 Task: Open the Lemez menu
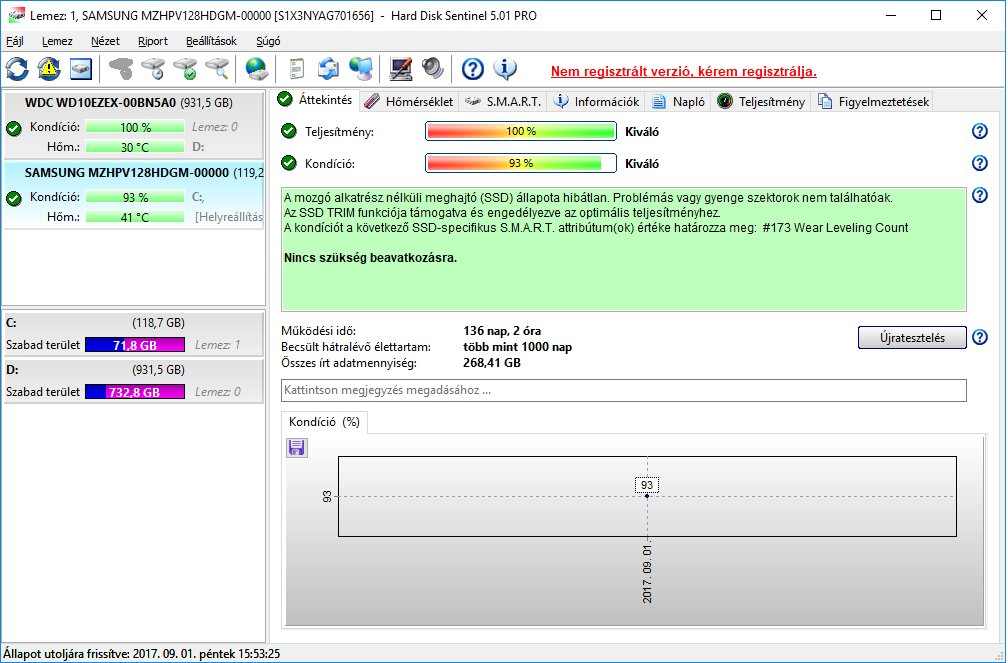coord(57,41)
